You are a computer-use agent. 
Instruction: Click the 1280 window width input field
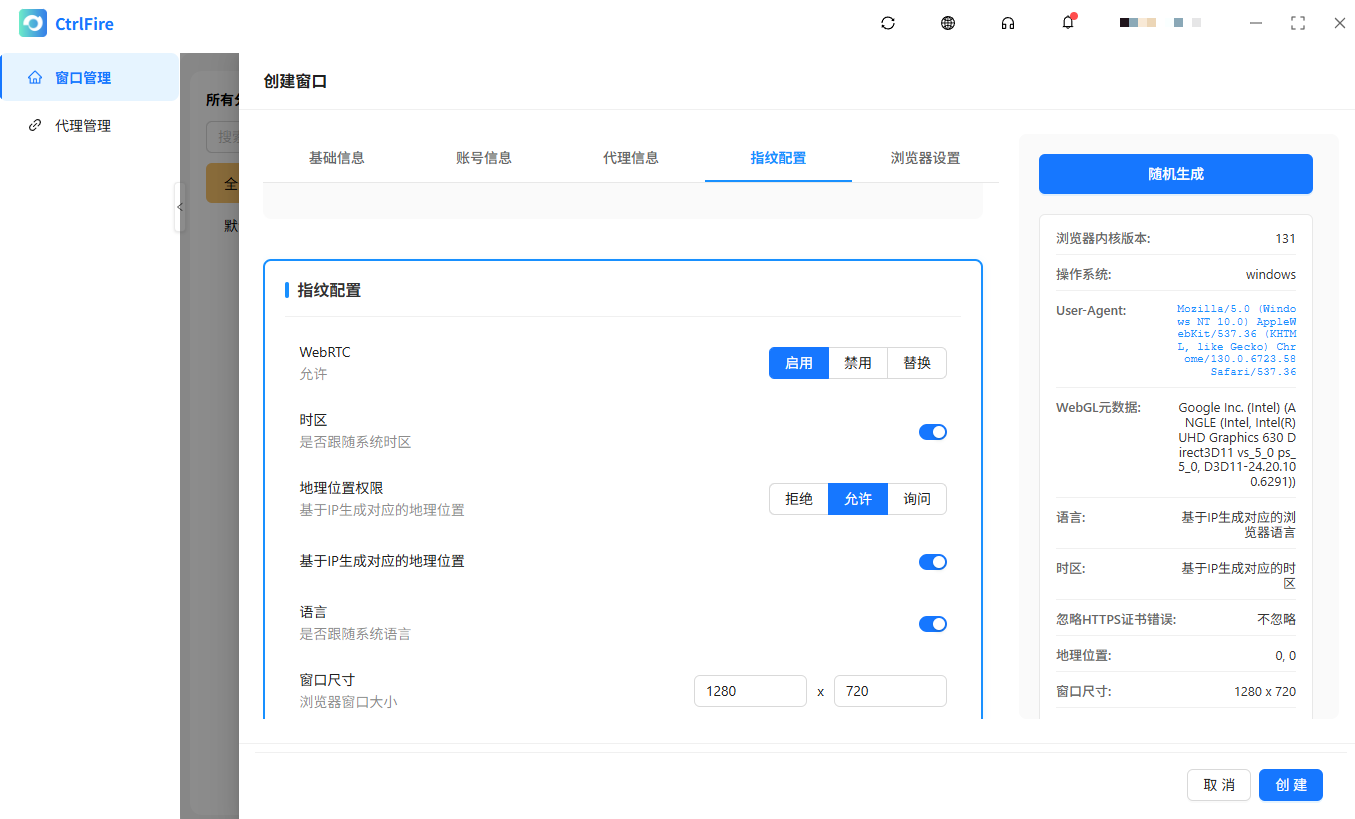click(750, 690)
